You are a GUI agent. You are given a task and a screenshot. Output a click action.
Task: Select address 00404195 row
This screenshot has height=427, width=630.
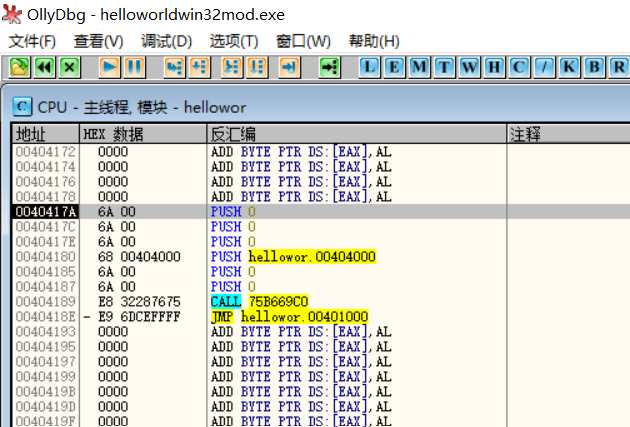click(x=321, y=347)
